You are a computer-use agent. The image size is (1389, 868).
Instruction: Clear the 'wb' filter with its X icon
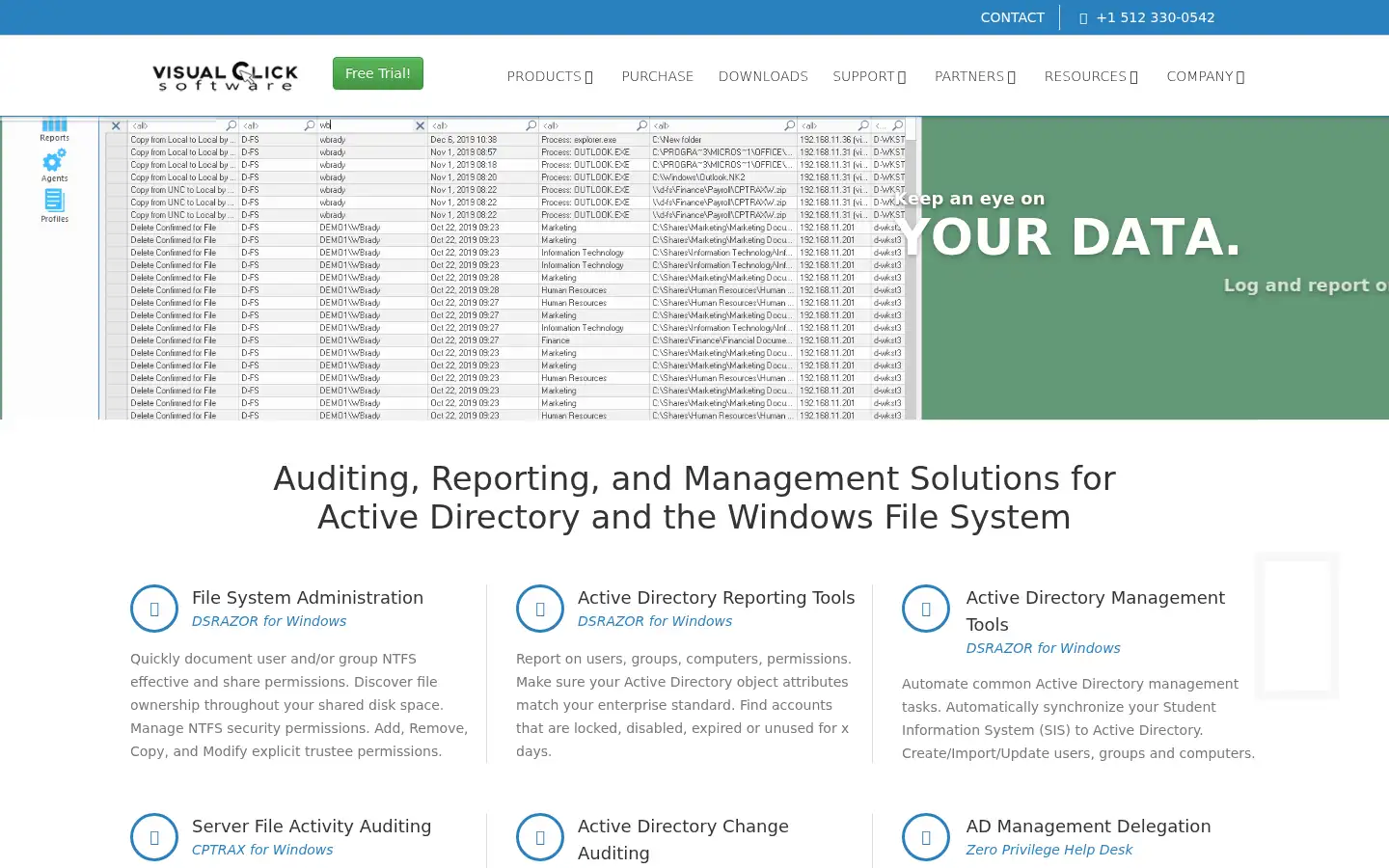click(420, 125)
